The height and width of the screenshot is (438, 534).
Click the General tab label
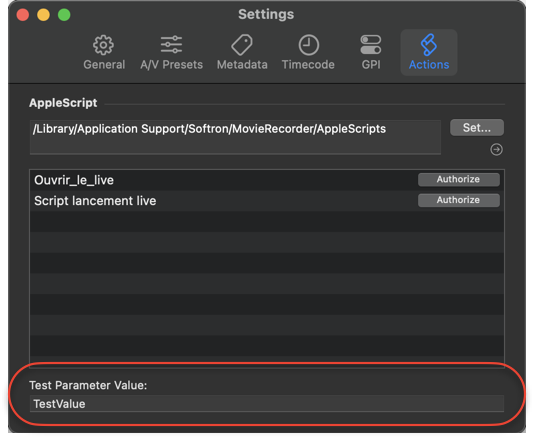(104, 65)
